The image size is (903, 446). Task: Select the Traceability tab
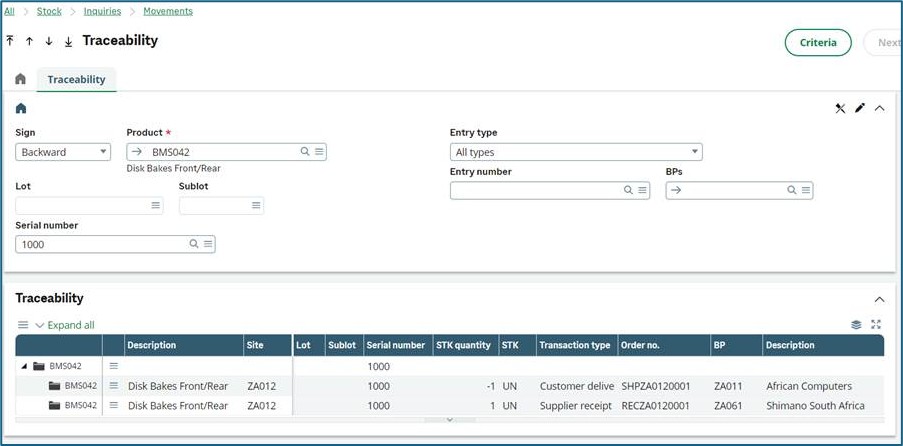(76, 79)
